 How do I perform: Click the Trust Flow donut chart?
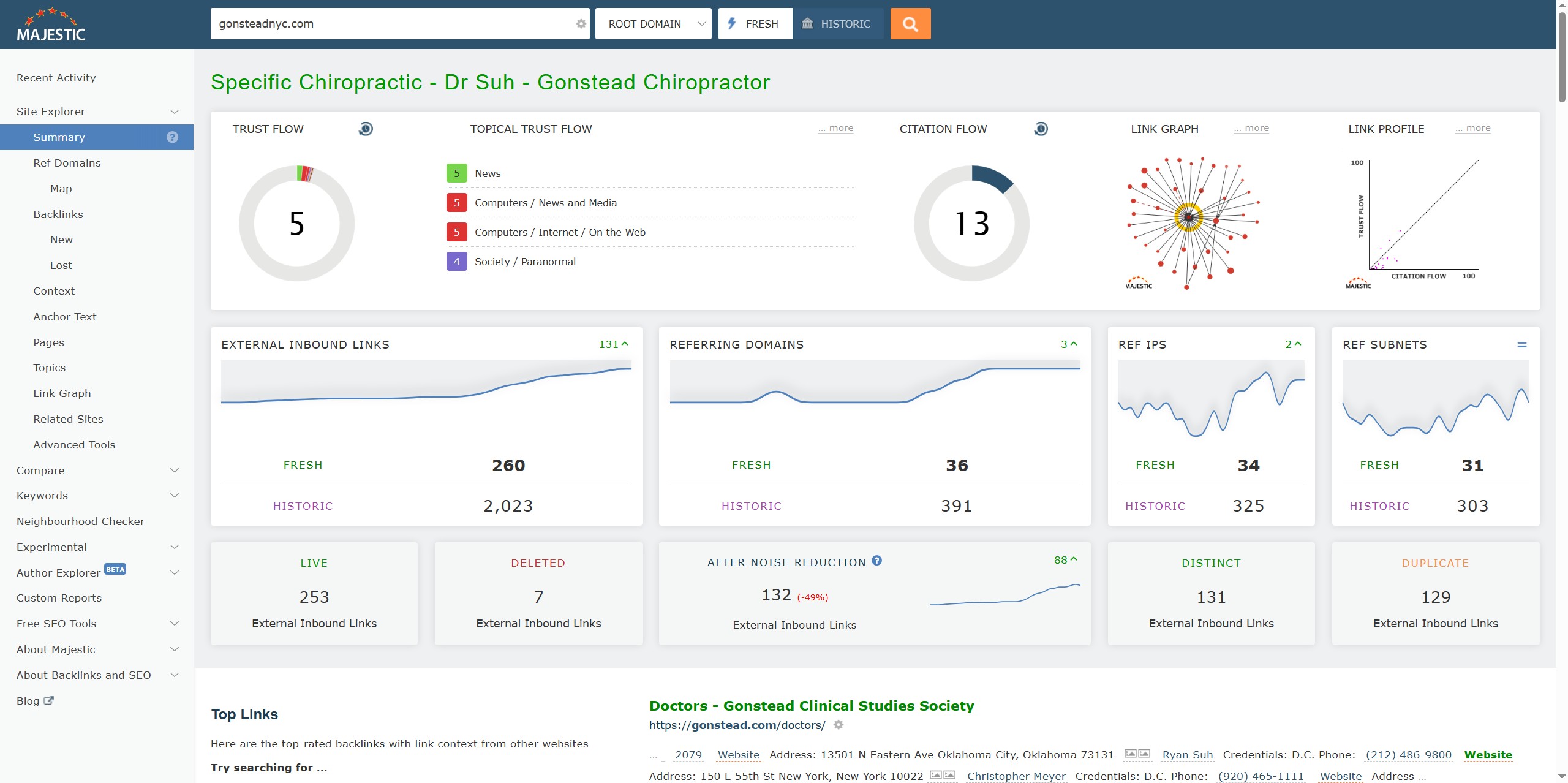[x=297, y=223]
